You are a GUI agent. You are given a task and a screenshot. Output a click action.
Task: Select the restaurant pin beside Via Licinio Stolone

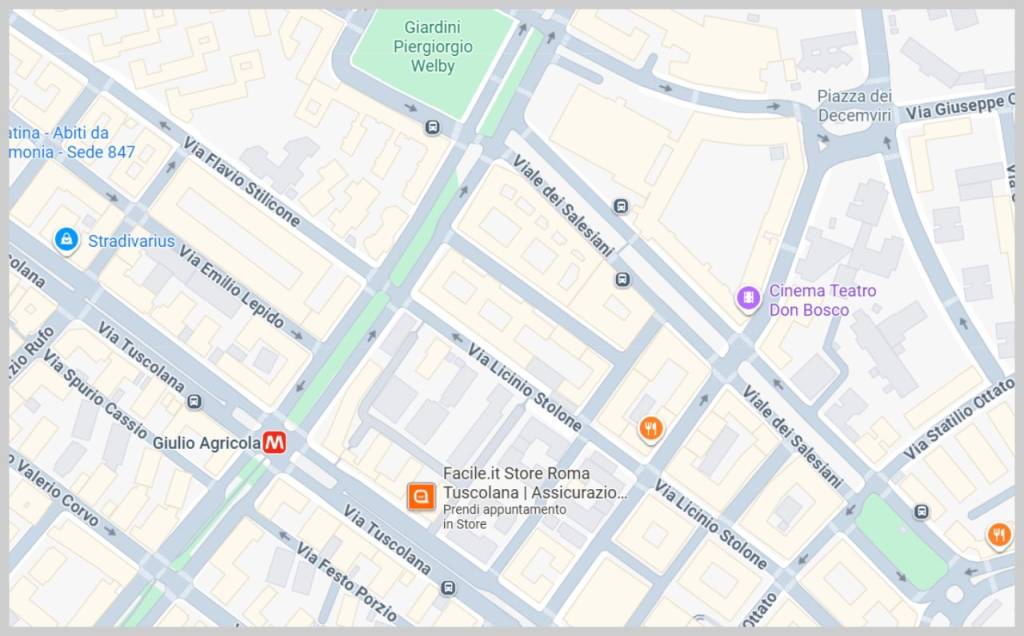650,429
